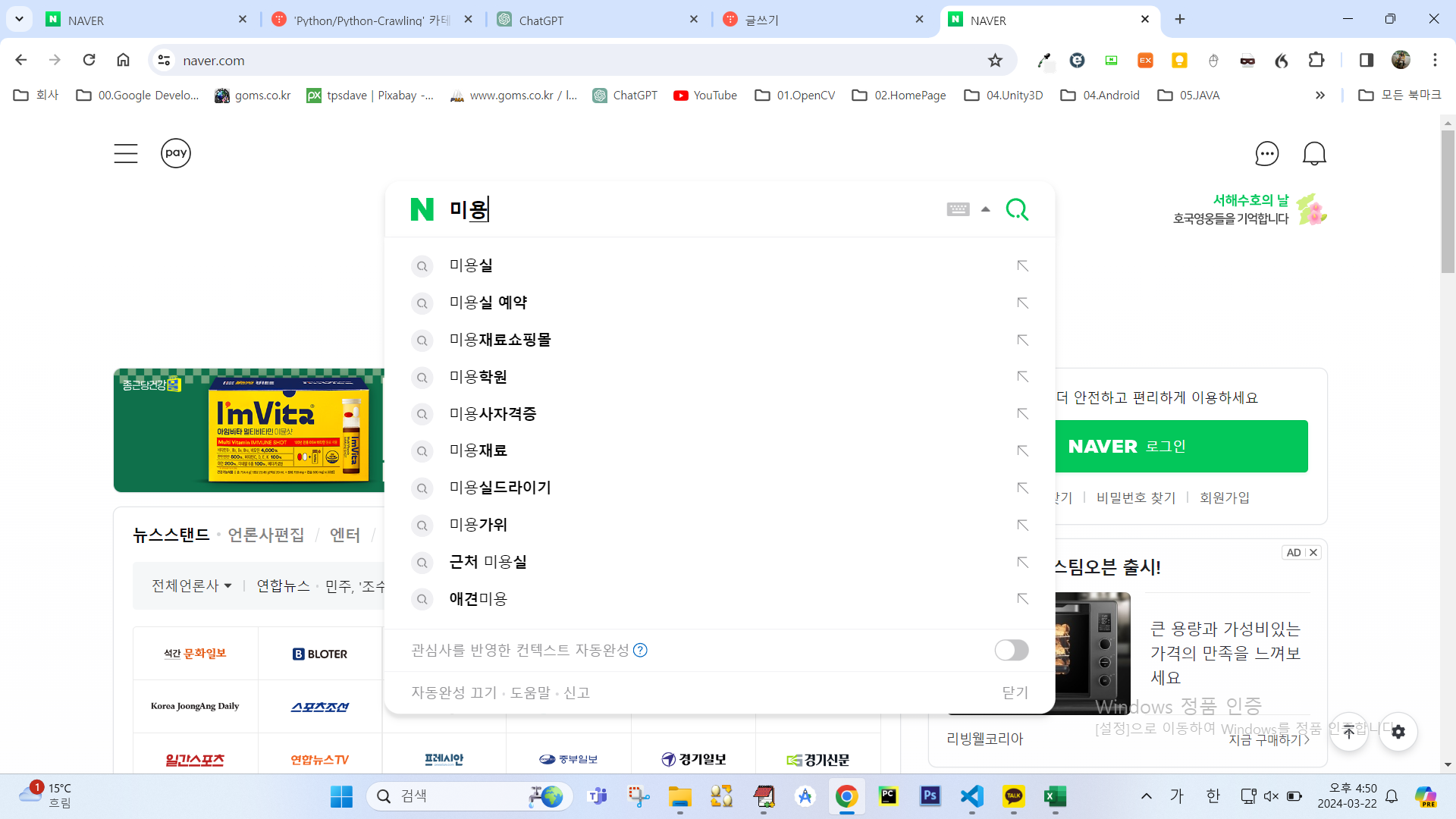1456x819 pixels.
Task: Collapse the autocomplete dropdown arrow
Action: tap(985, 209)
